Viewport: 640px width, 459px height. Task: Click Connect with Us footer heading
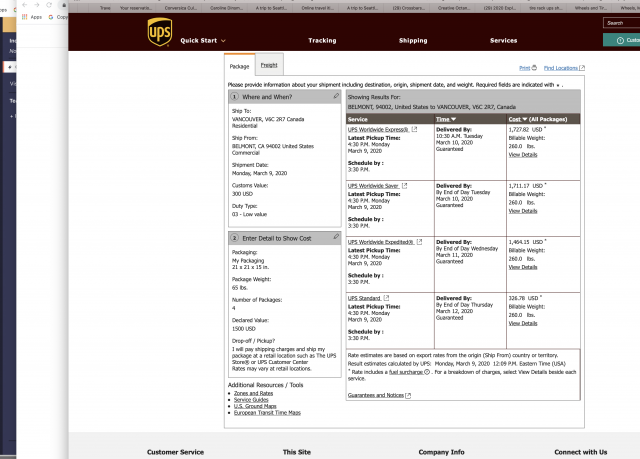pyautogui.click(x=580, y=452)
